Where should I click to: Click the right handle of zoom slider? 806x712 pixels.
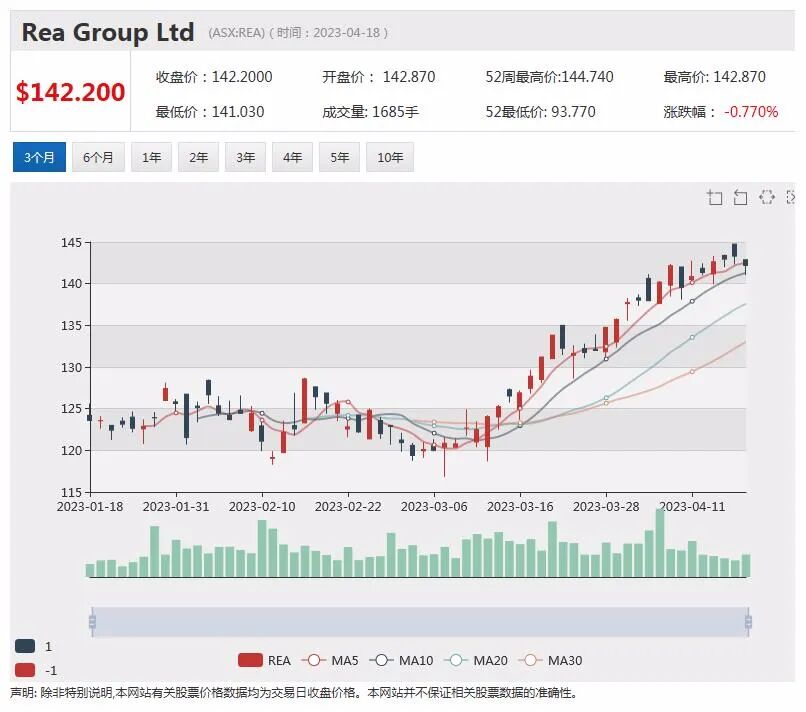tap(748, 622)
